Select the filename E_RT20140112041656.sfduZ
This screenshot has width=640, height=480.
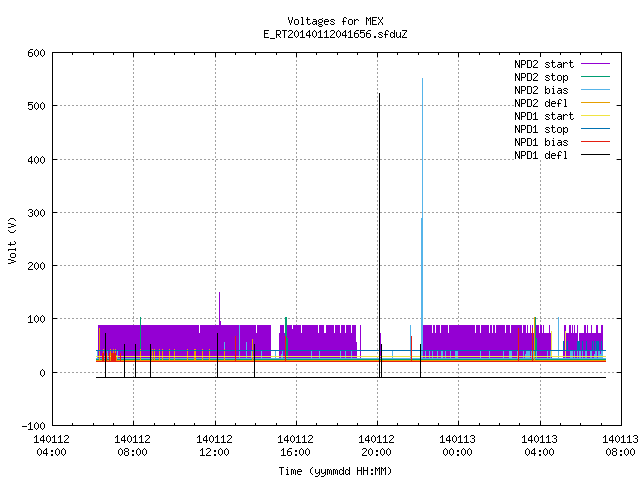tap(335, 34)
